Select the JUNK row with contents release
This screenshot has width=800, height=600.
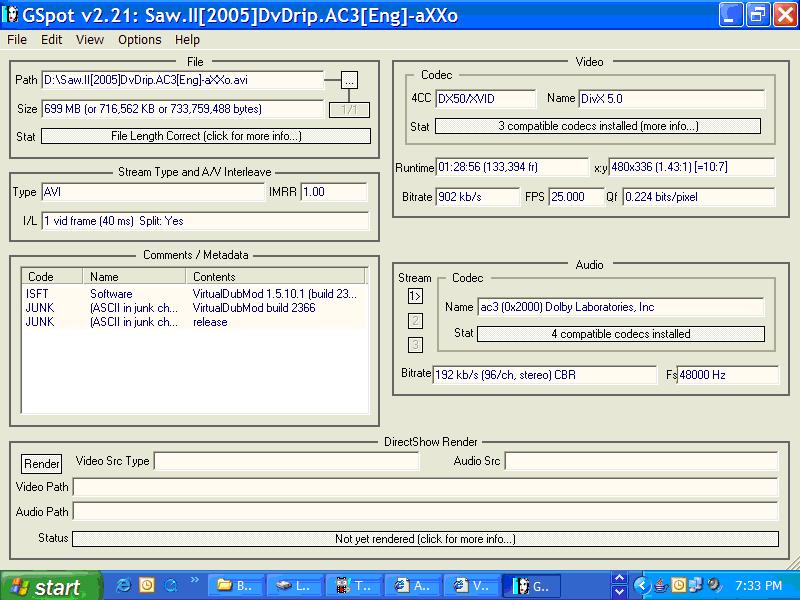click(x=194, y=322)
